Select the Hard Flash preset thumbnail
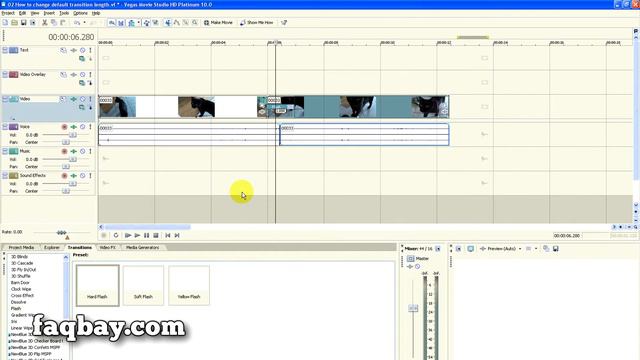The image size is (640, 360). coord(98,285)
